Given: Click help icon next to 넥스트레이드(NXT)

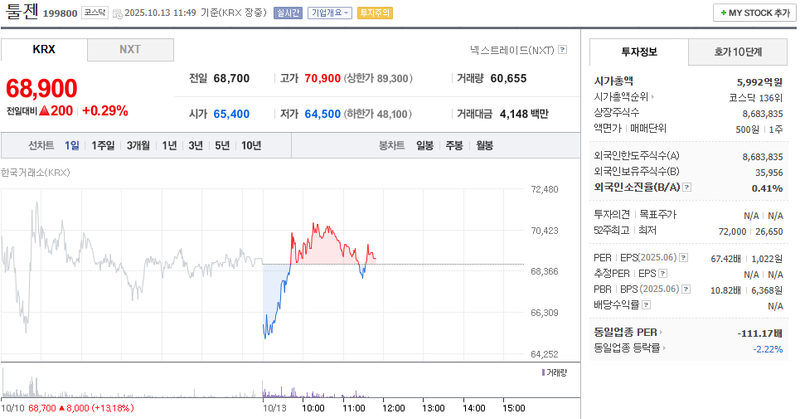Looking at the screenshot, I should [562, 49].
